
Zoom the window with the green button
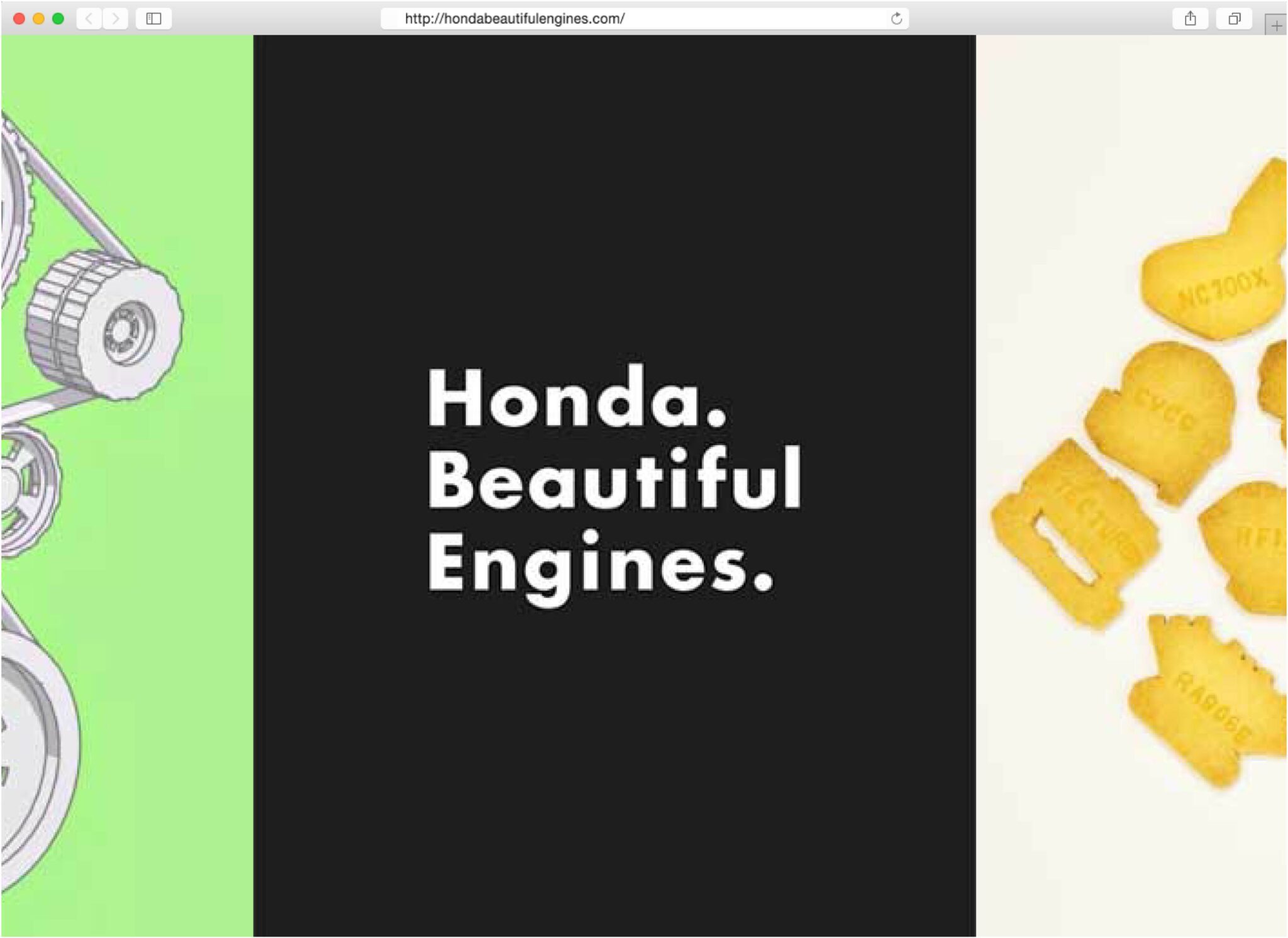click(x=58, y=19)
